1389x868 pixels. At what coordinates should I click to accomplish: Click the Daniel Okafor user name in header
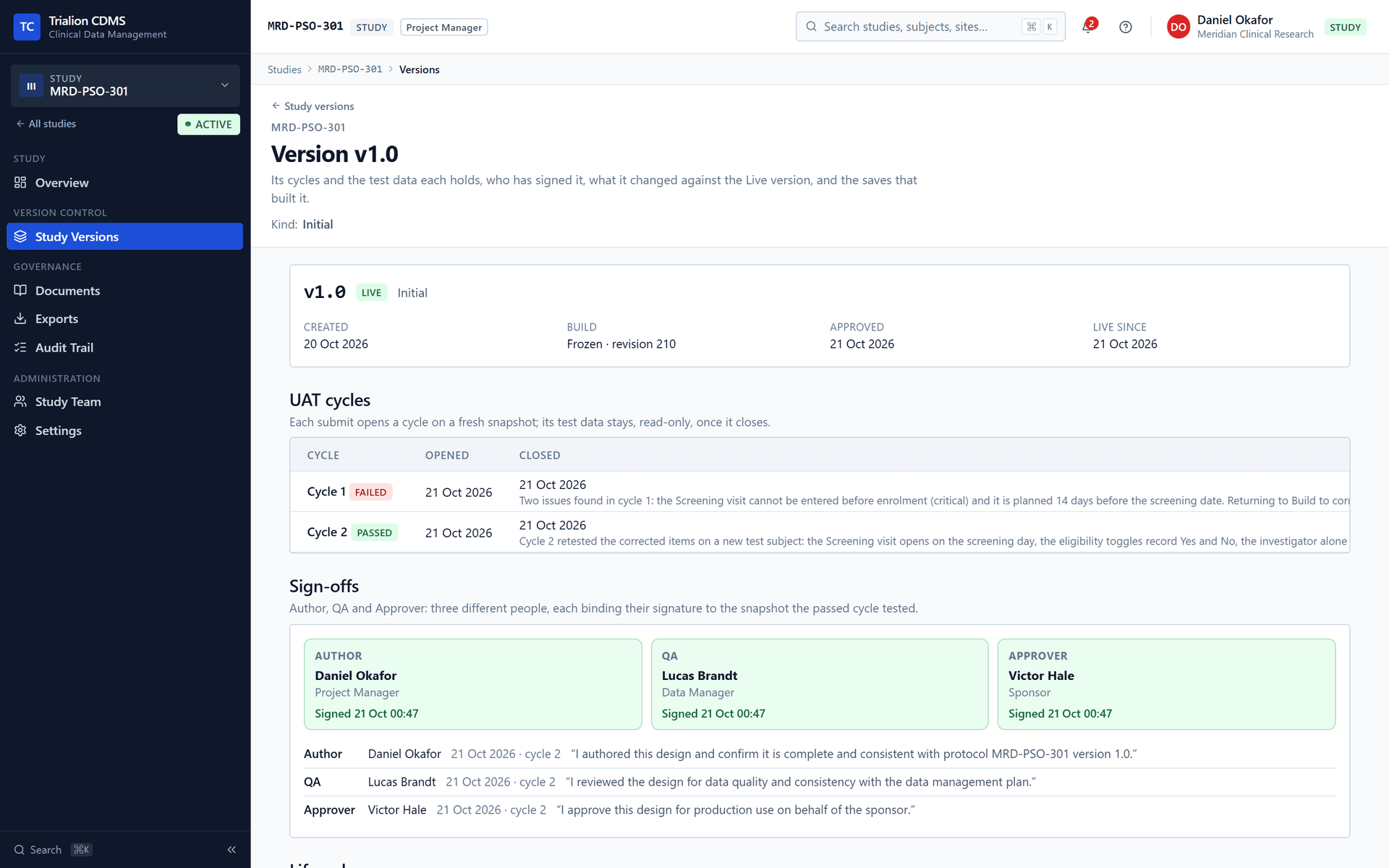(x=1234, y=20)
